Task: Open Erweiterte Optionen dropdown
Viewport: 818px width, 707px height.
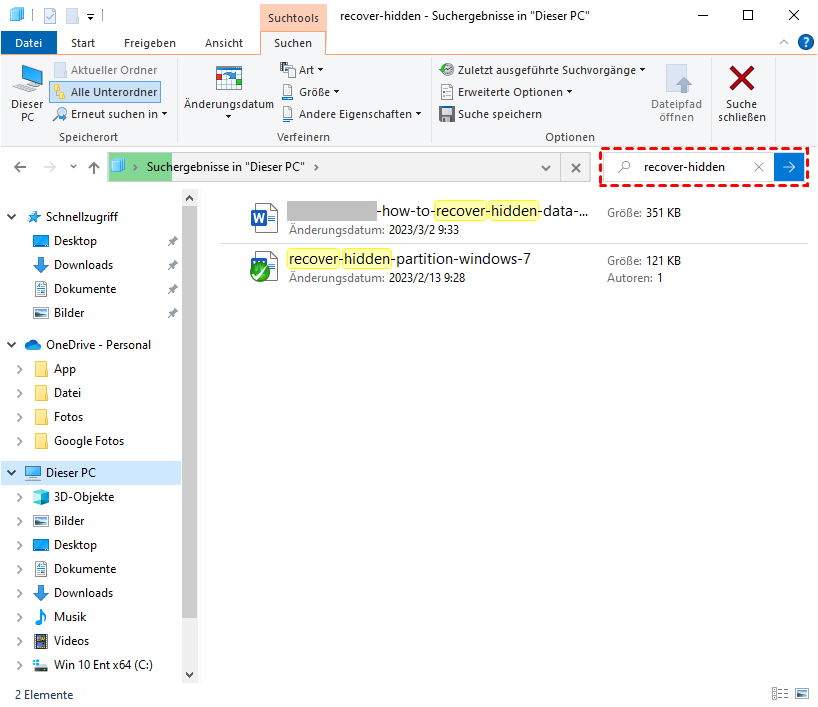Action: click(x=506, y=92)
